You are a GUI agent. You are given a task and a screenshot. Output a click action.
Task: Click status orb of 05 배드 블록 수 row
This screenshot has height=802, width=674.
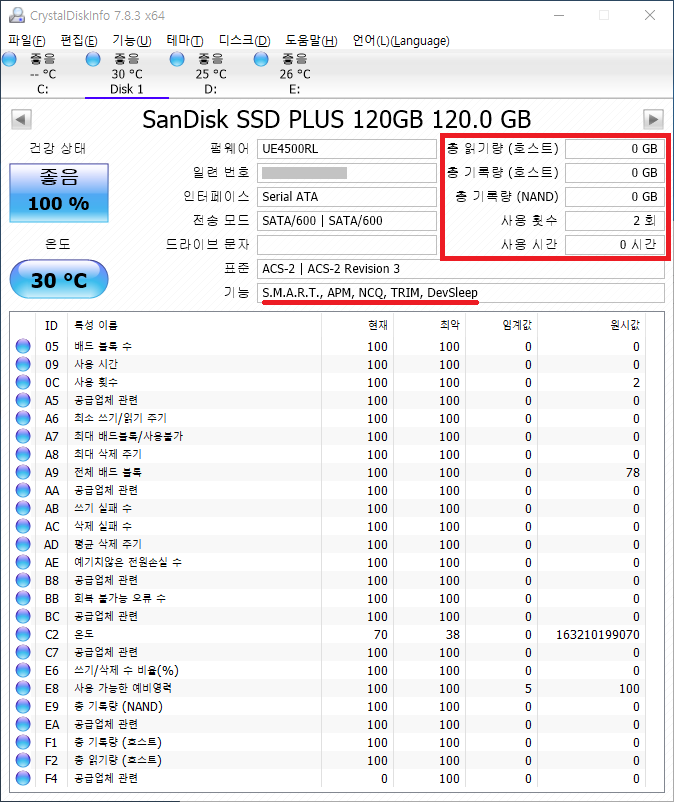tap(23, 346)
